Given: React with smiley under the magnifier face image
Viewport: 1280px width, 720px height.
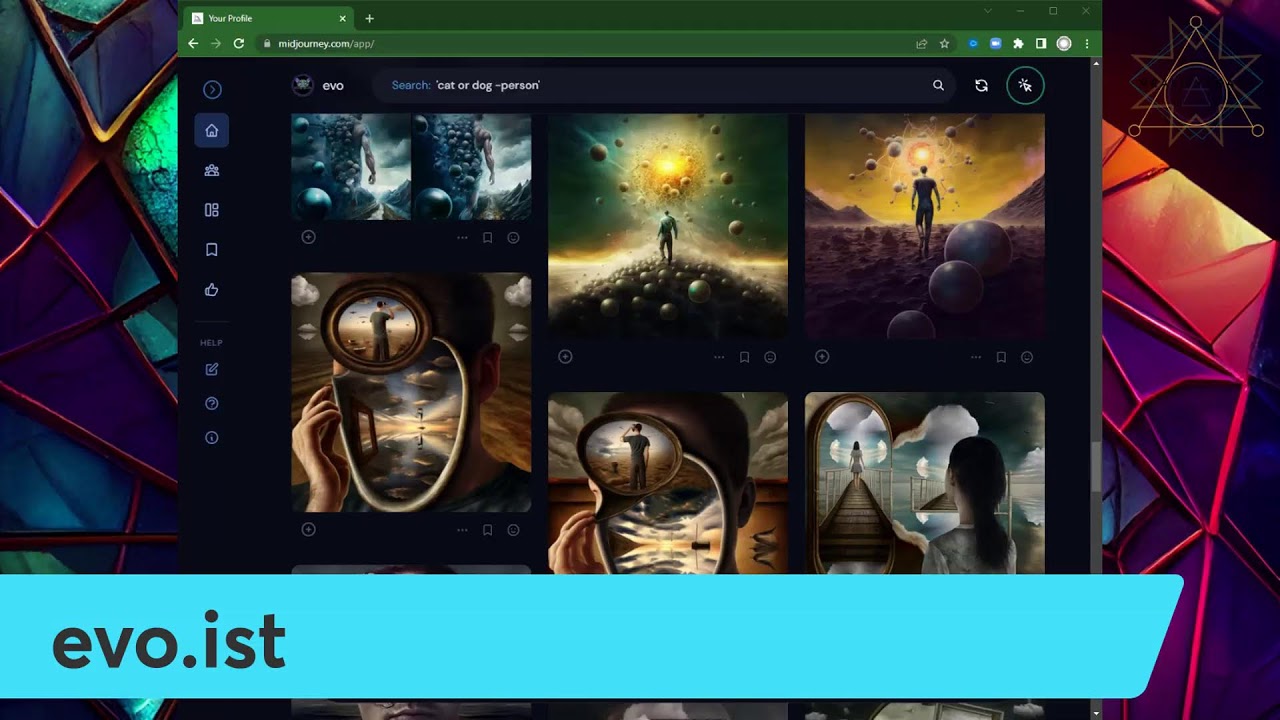Looking at the screenshot, I should [x=513, y=530].
